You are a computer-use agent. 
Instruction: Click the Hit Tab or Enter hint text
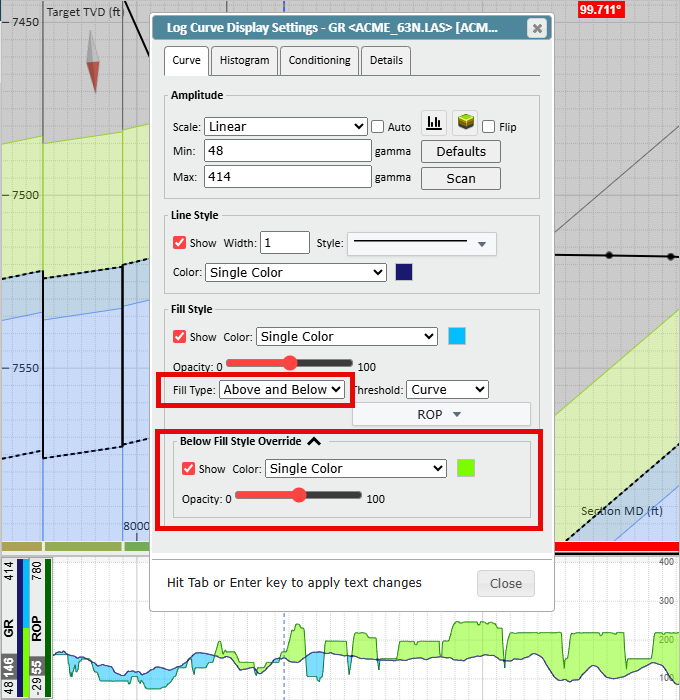pos(294,583)
